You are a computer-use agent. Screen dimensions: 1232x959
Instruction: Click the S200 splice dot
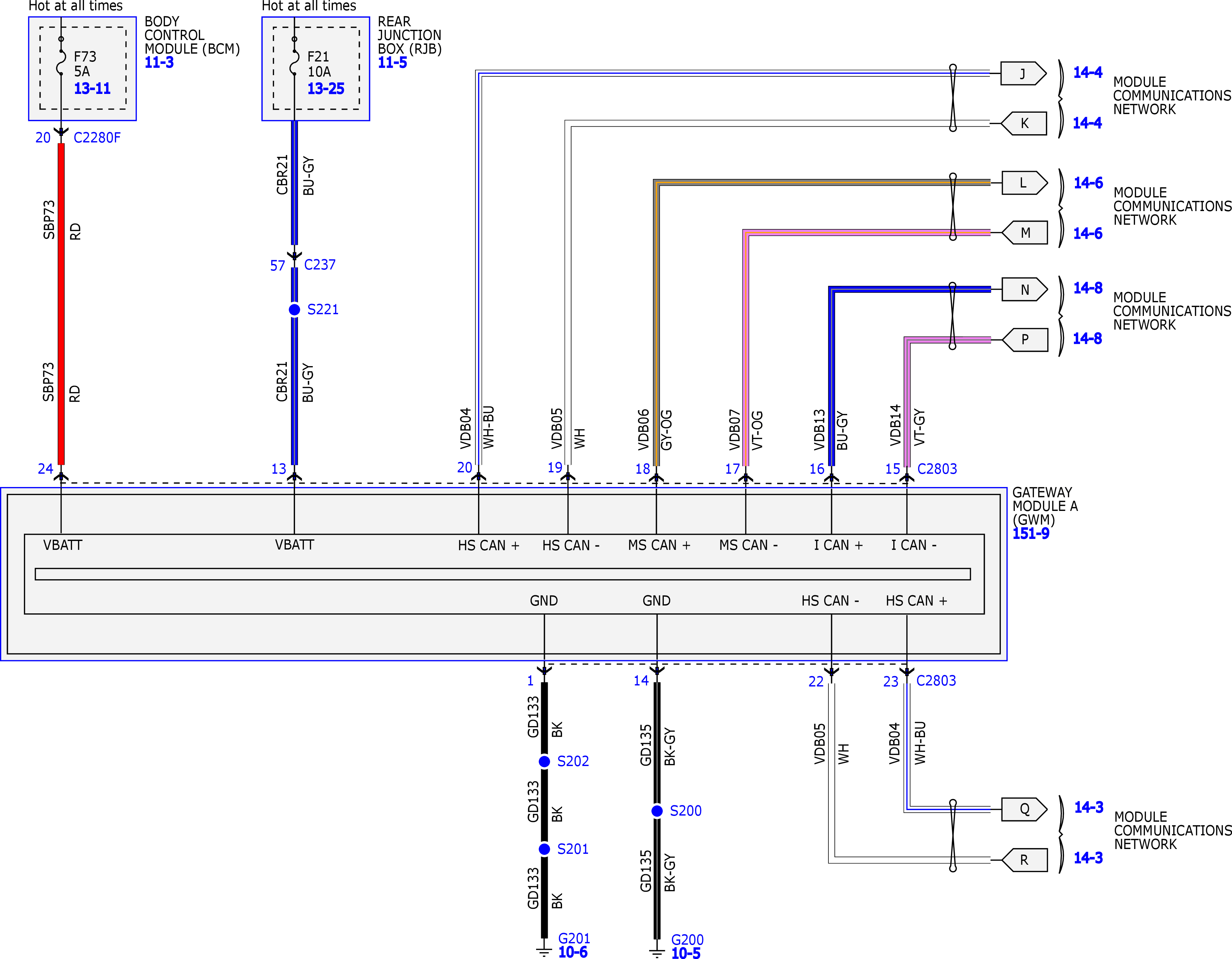click(x=657, y=811)
